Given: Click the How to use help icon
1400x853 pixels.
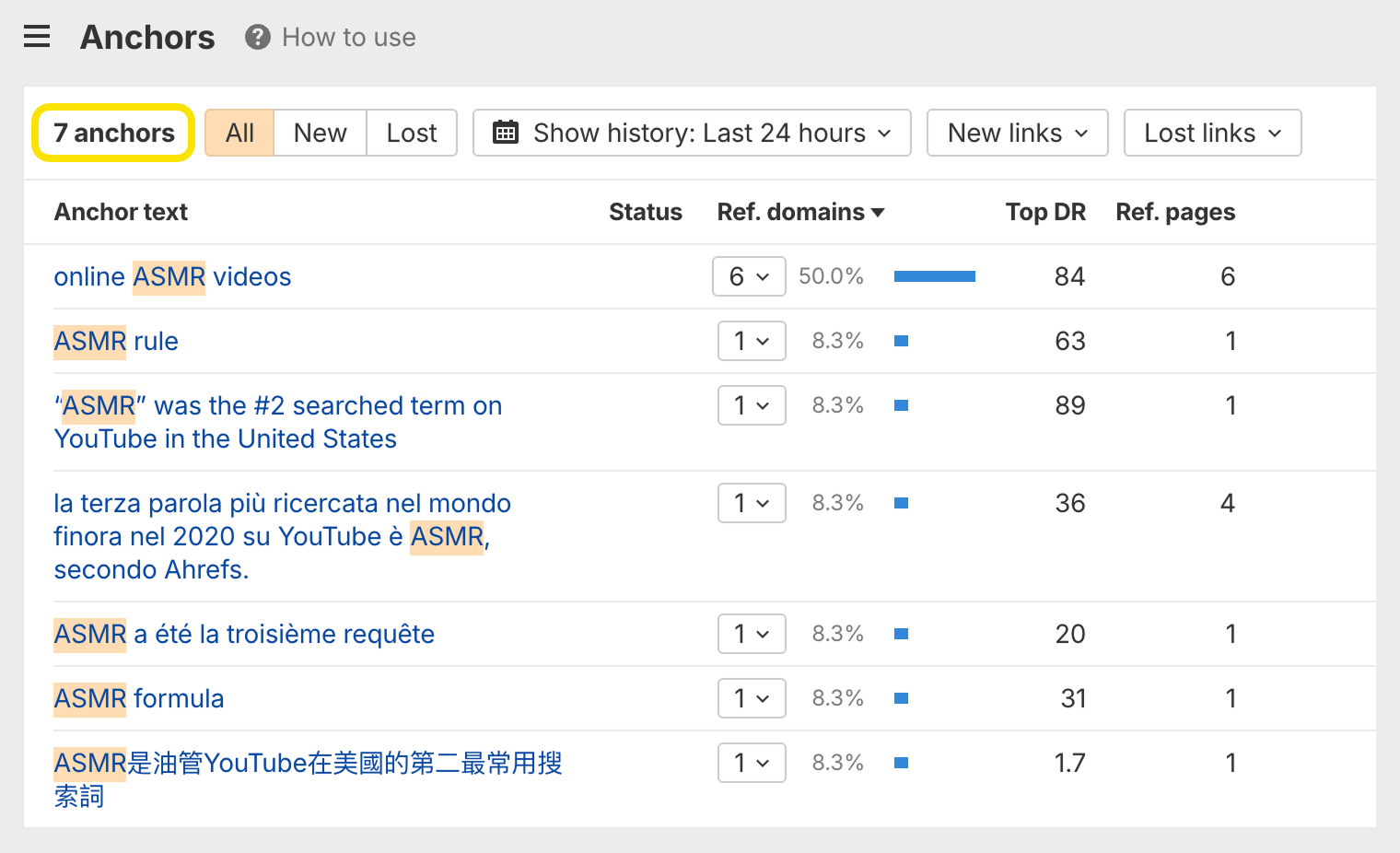Looking at the screenshot, I should (256, 37).
